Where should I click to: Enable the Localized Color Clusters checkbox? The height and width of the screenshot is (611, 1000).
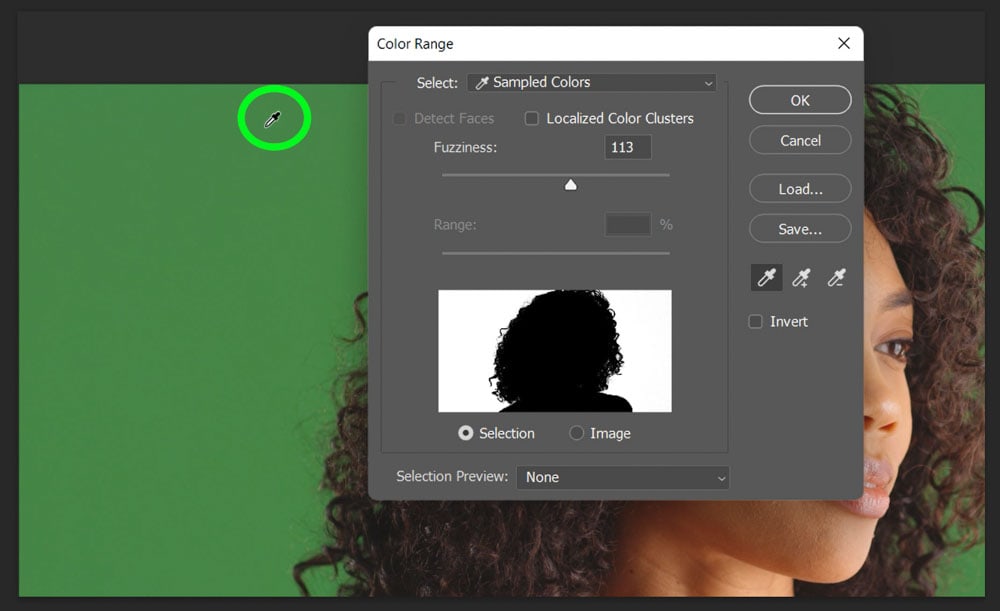tap(531, 119)
